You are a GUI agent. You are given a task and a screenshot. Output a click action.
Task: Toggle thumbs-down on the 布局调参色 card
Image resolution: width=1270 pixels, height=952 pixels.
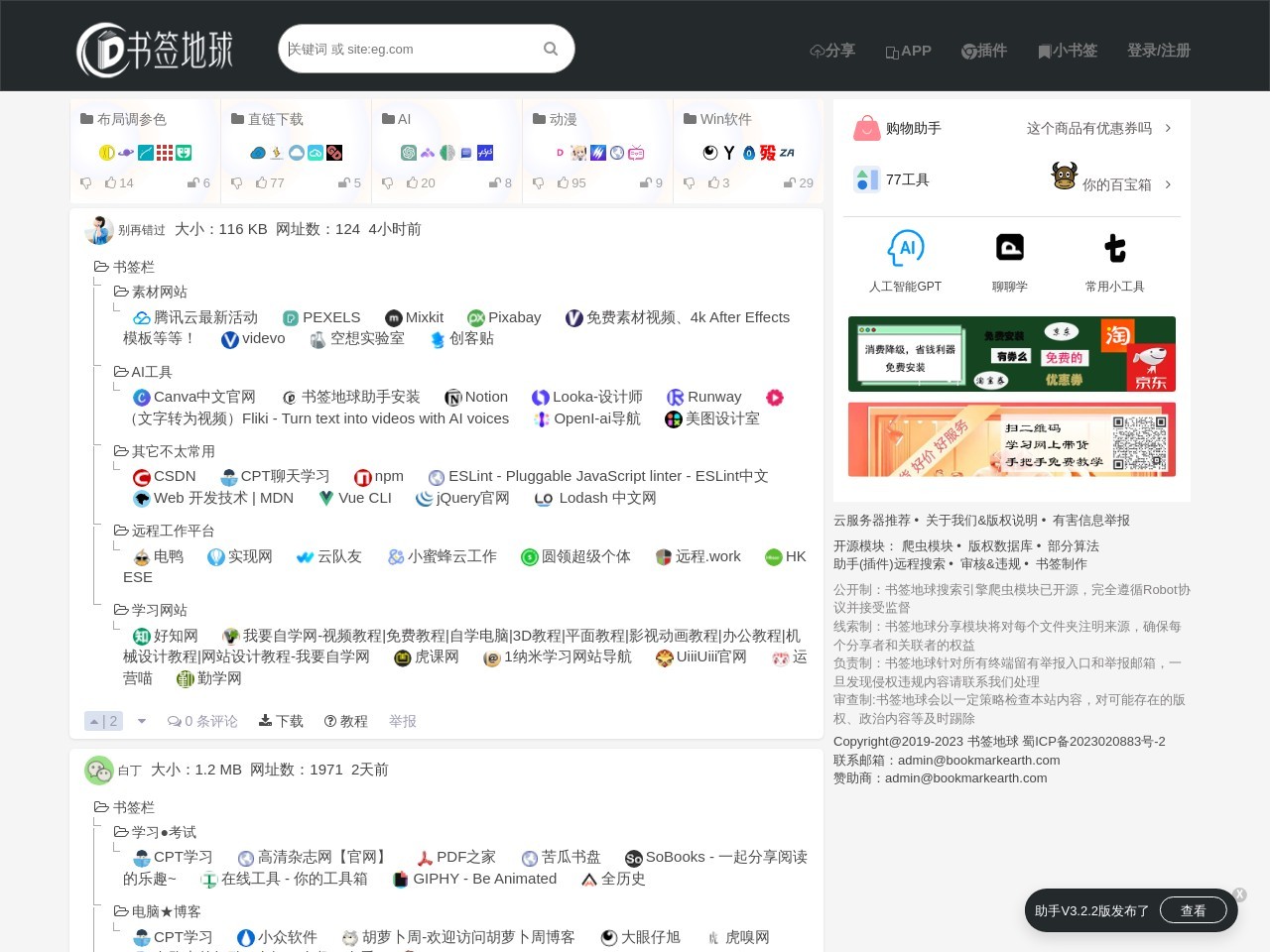pyautogui.click(x=86, y=182)
